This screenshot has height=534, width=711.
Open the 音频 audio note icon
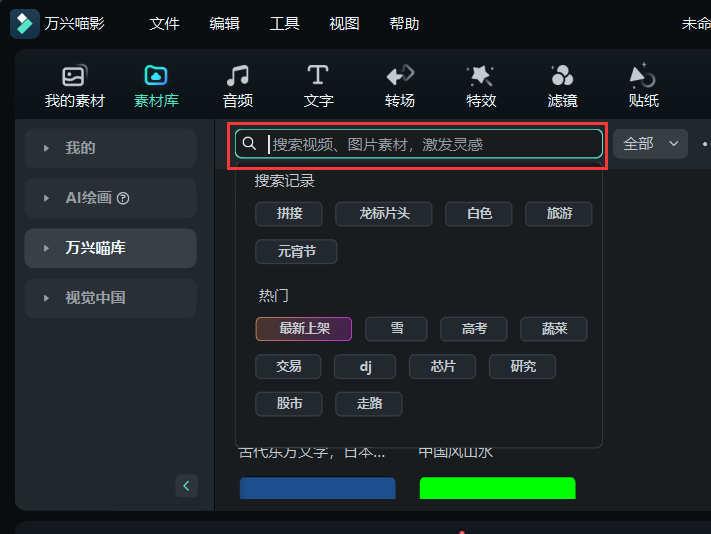(x=238, y=75)
